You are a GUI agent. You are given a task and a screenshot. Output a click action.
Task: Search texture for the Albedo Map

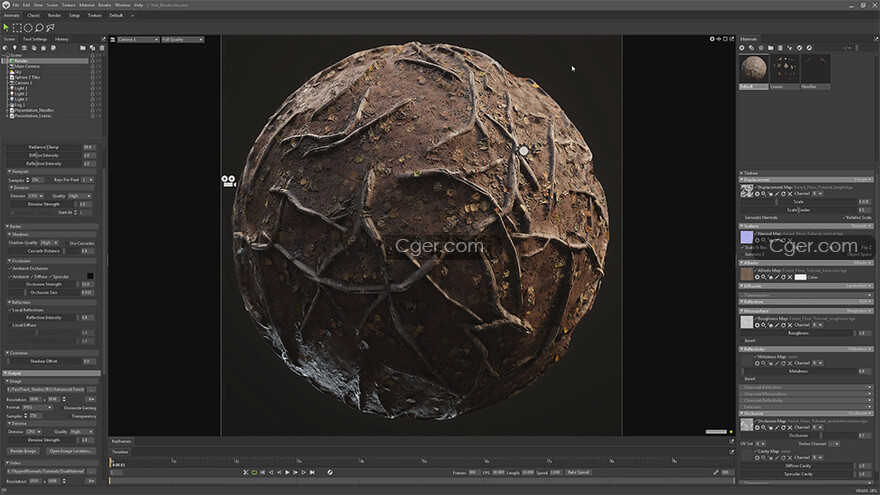(763, 277)
